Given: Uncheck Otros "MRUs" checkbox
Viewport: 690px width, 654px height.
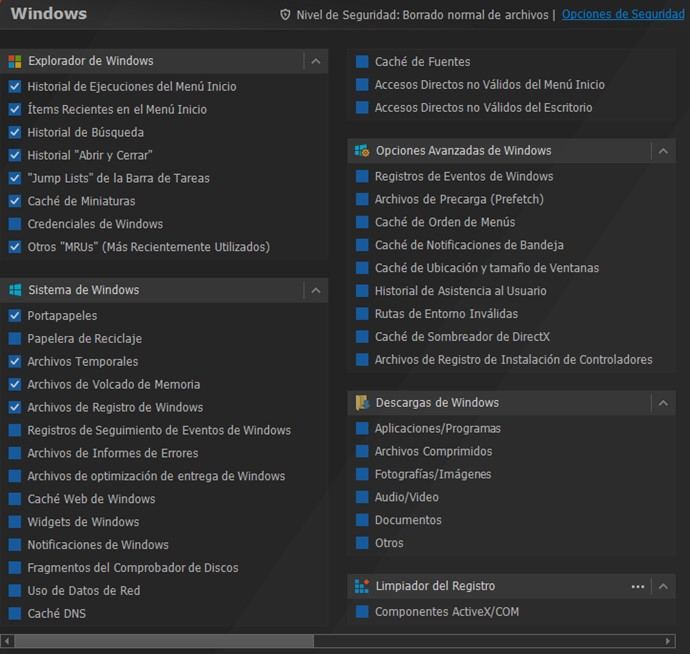Looking at the screenshot, I should (15, 247).
